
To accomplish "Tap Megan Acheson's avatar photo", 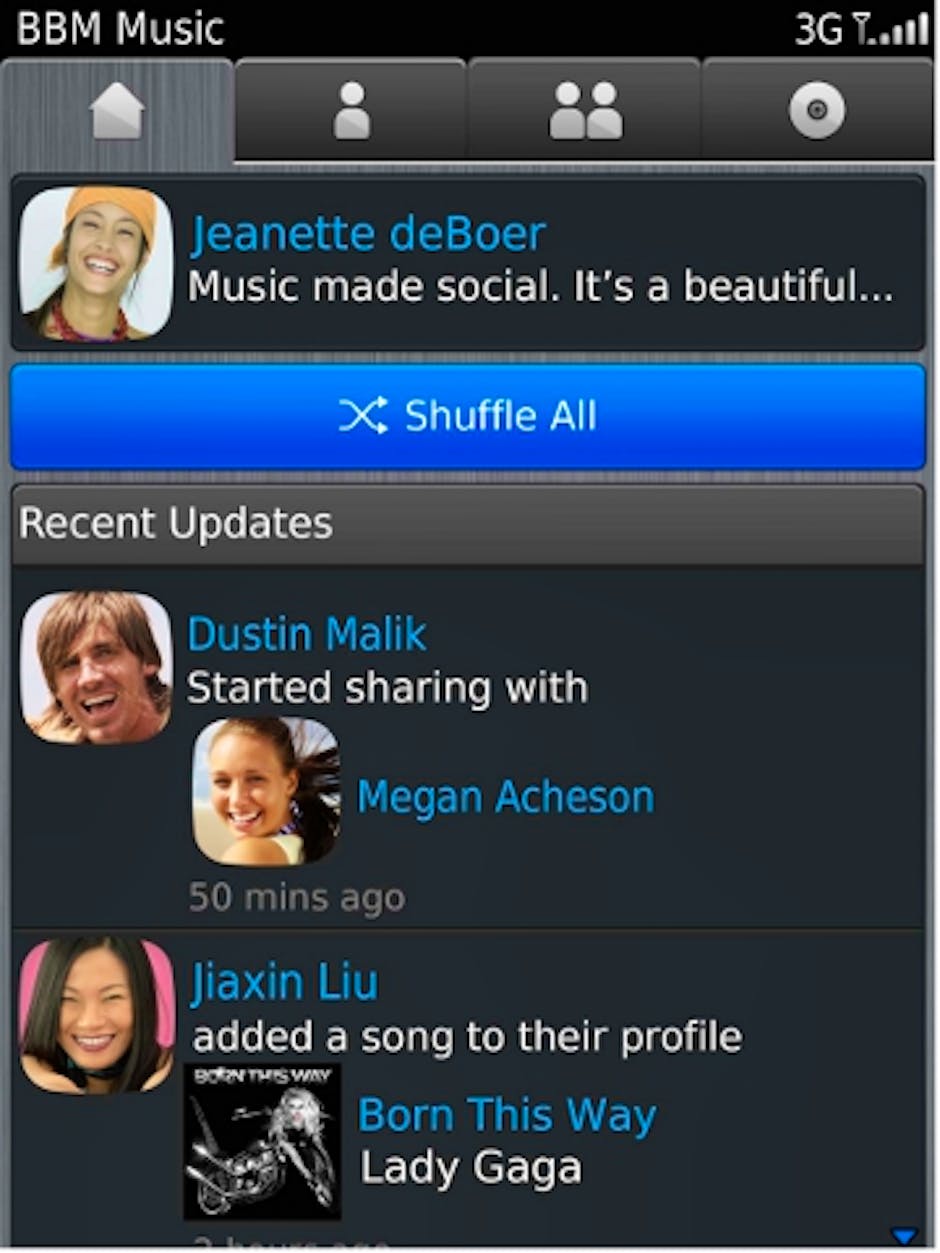I will (x=266, y=791).
